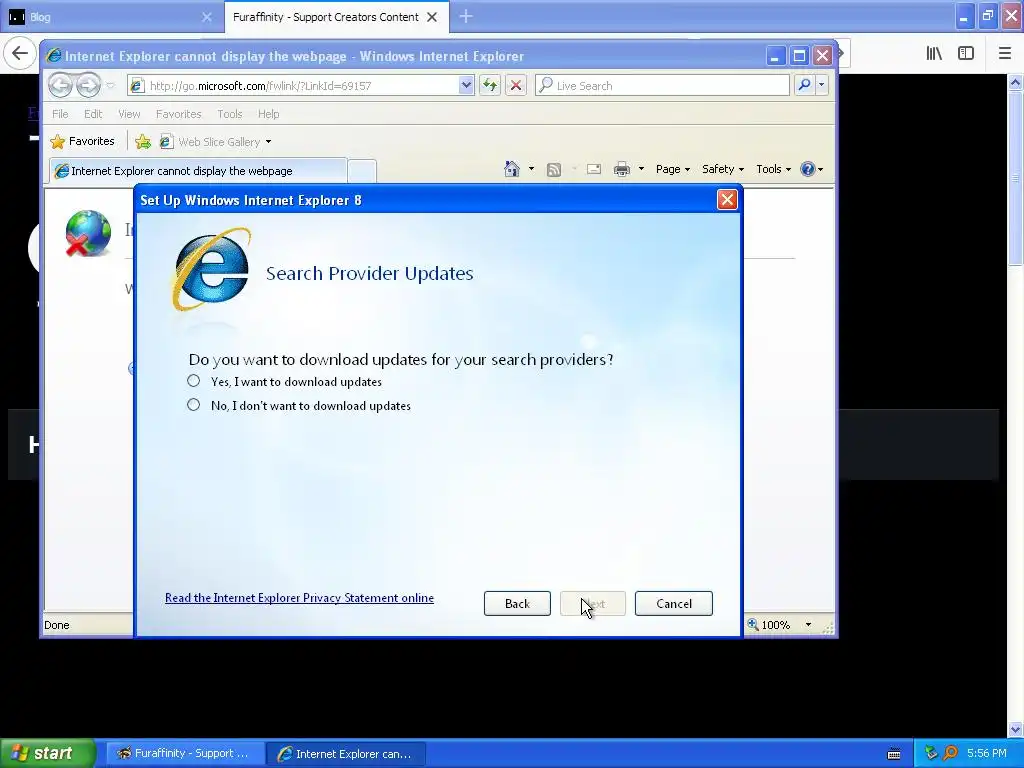Toggle the Firefox sidebar icon
This screenshot has width=1024, height=768.
[966, 54]
